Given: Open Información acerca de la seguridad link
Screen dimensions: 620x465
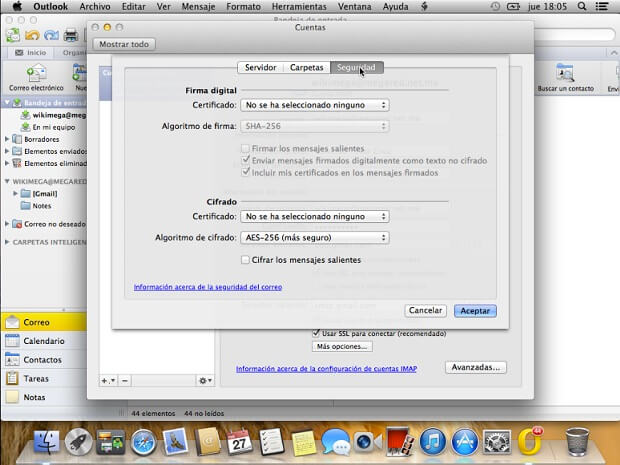Looking at the screenshot, I should click(x=208, y=287).
